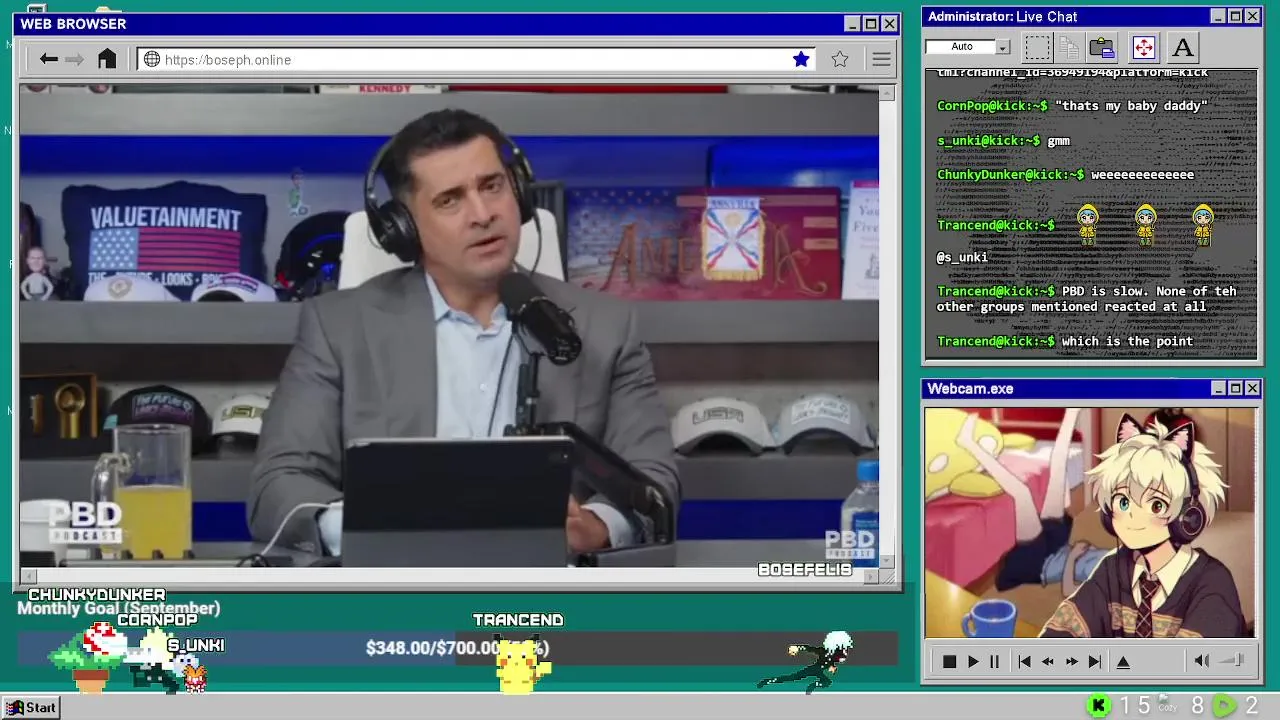Mute the Webcam.exe speaker icon
The image size is (1280, 720).
pos(1202,660)
